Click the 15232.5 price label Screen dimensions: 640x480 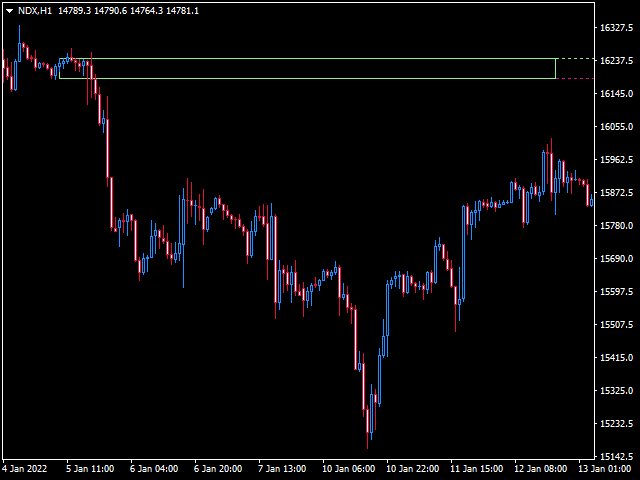click(x=616, y=423)
